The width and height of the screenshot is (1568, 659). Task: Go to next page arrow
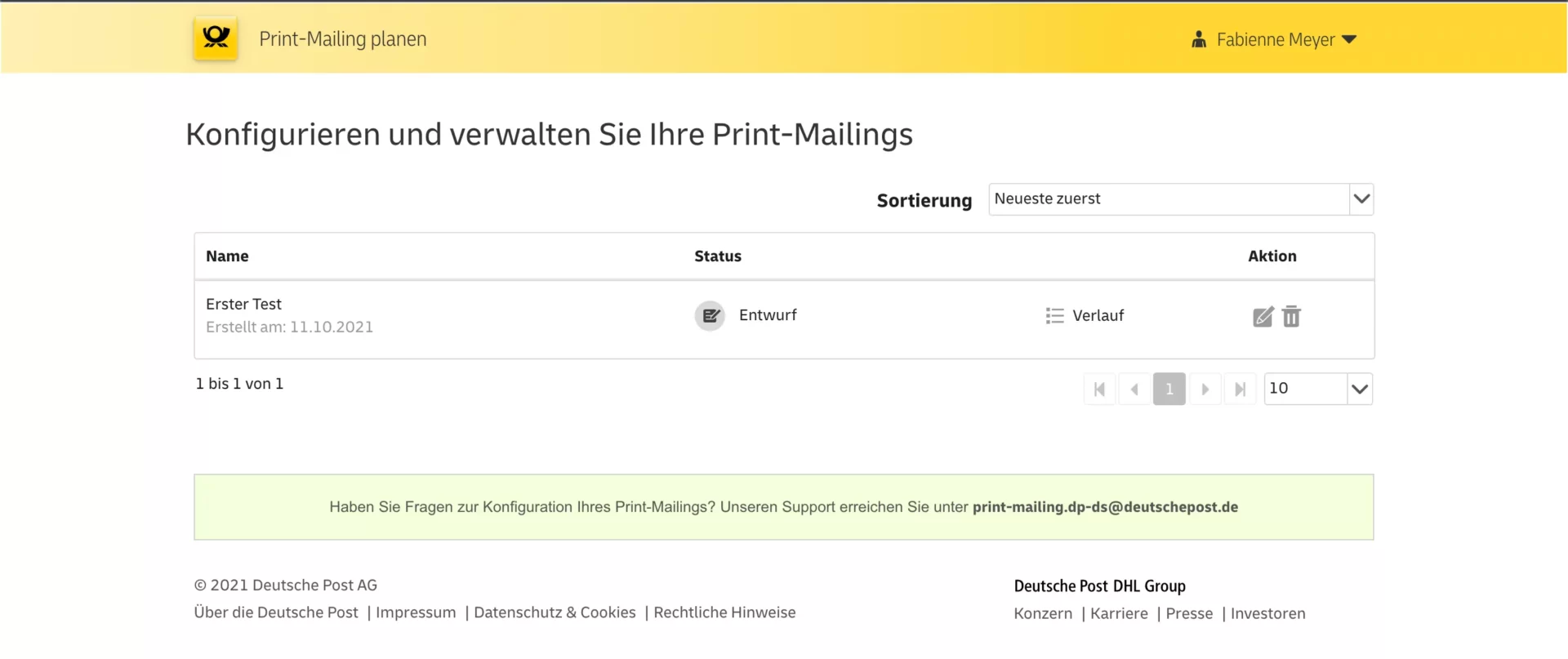click(1205, 390)
